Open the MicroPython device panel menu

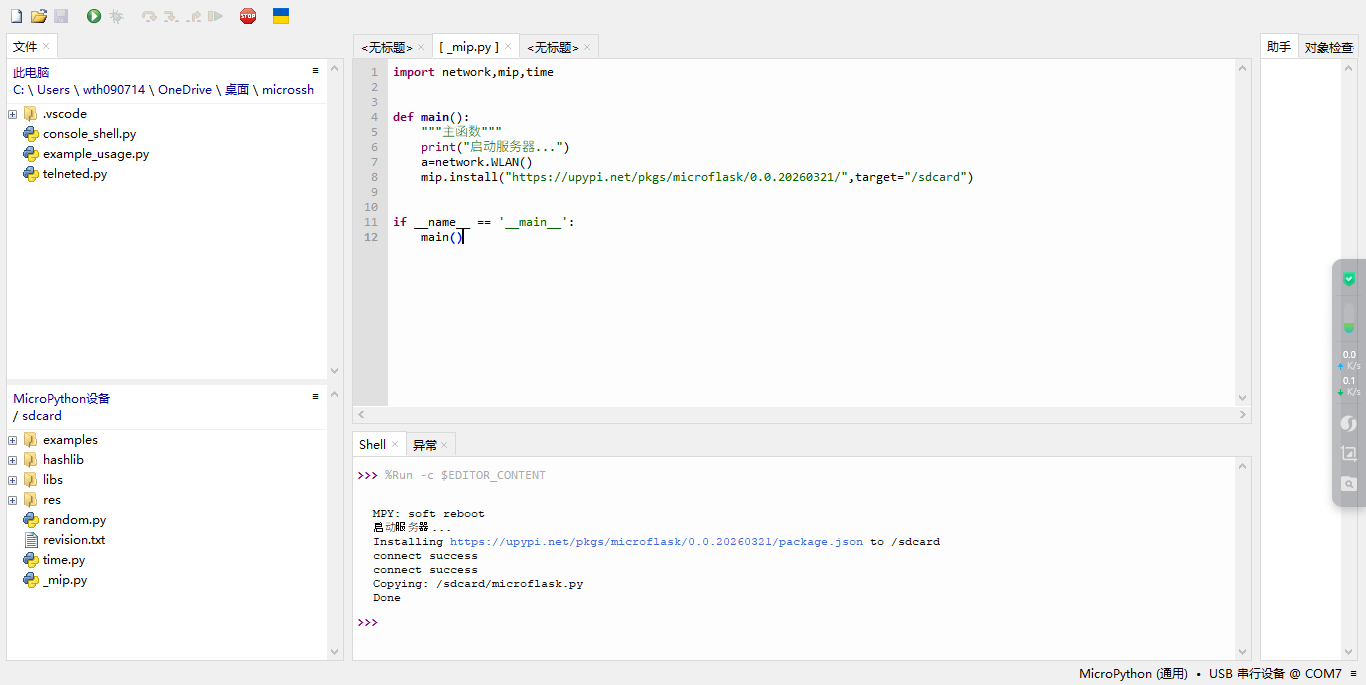pos(316,396)
